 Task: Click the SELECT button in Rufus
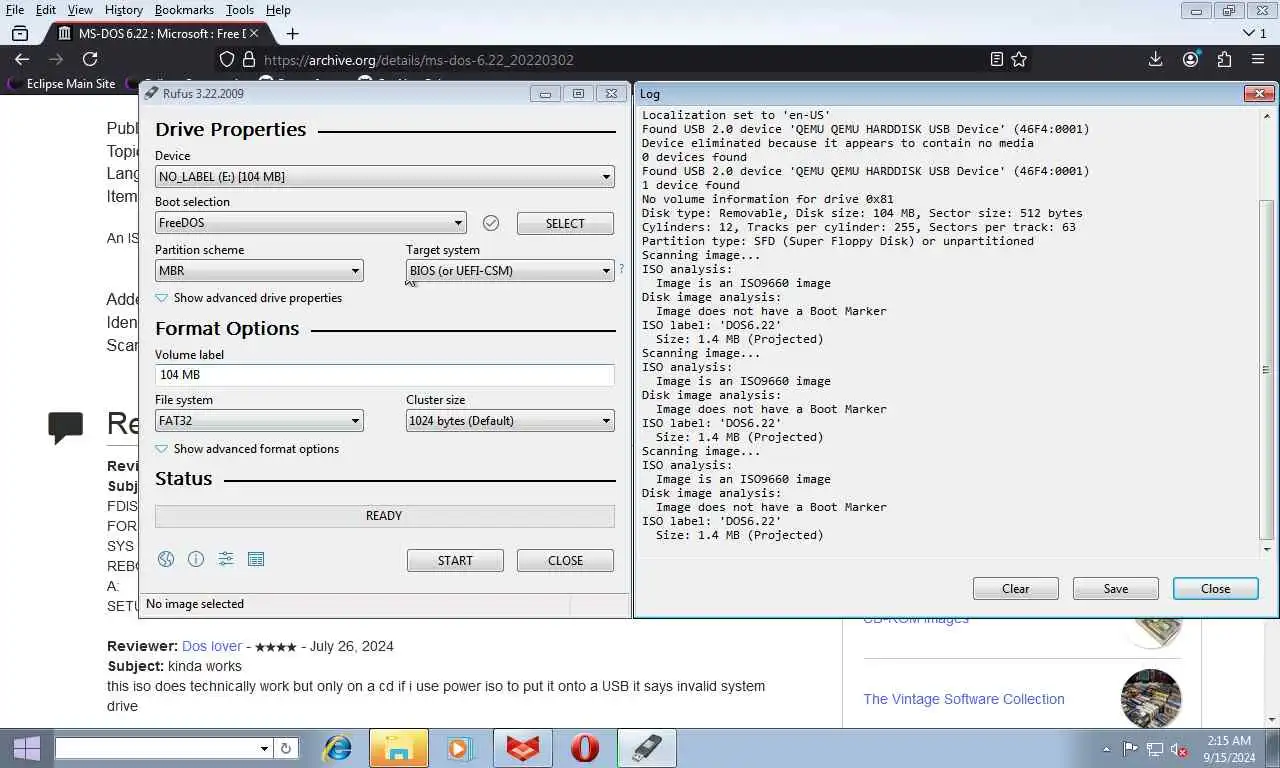(565, 223)
